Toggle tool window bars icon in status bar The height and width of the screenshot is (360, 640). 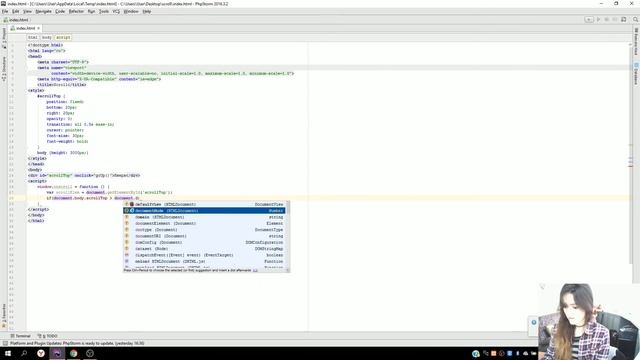point(5,344)
